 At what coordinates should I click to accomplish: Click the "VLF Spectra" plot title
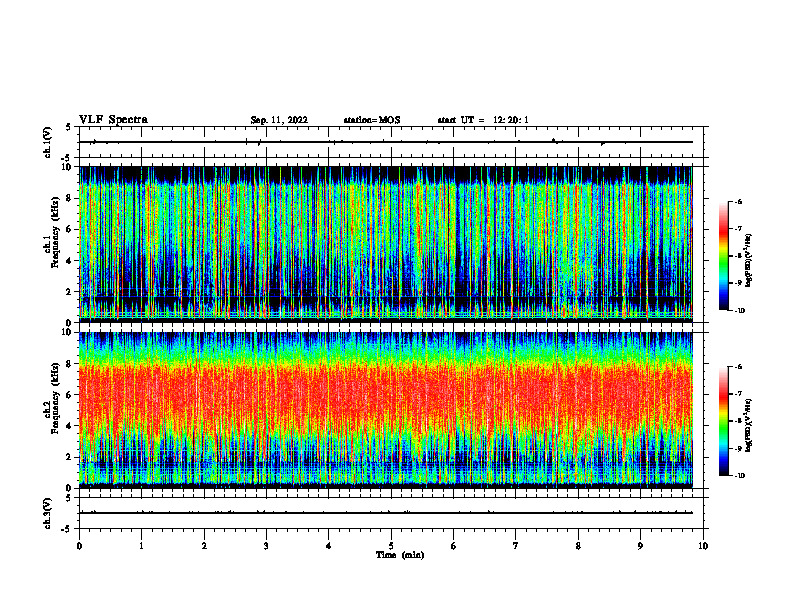click(113, 120)
